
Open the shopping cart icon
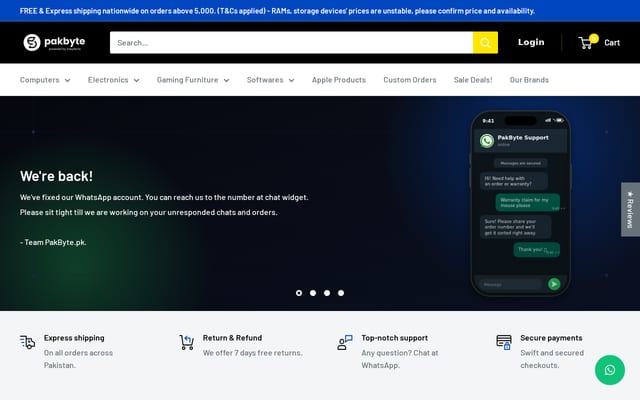(586, 42)
